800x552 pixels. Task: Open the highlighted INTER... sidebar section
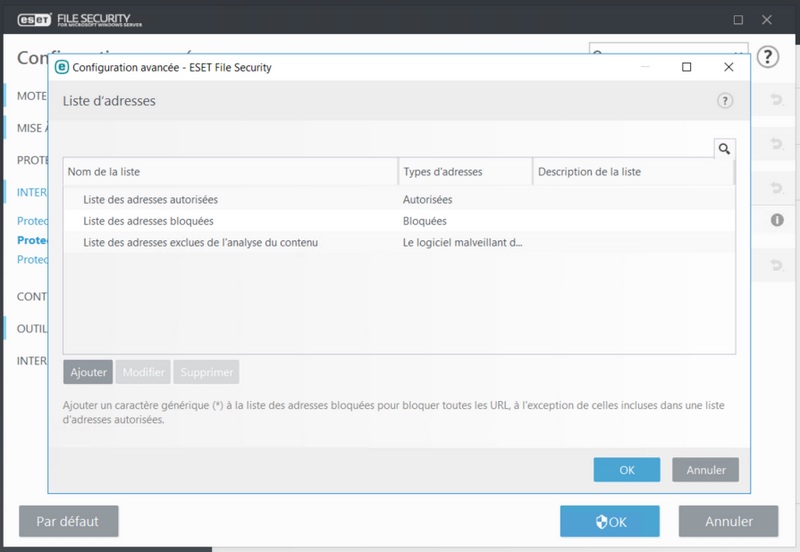coord(32,192)
